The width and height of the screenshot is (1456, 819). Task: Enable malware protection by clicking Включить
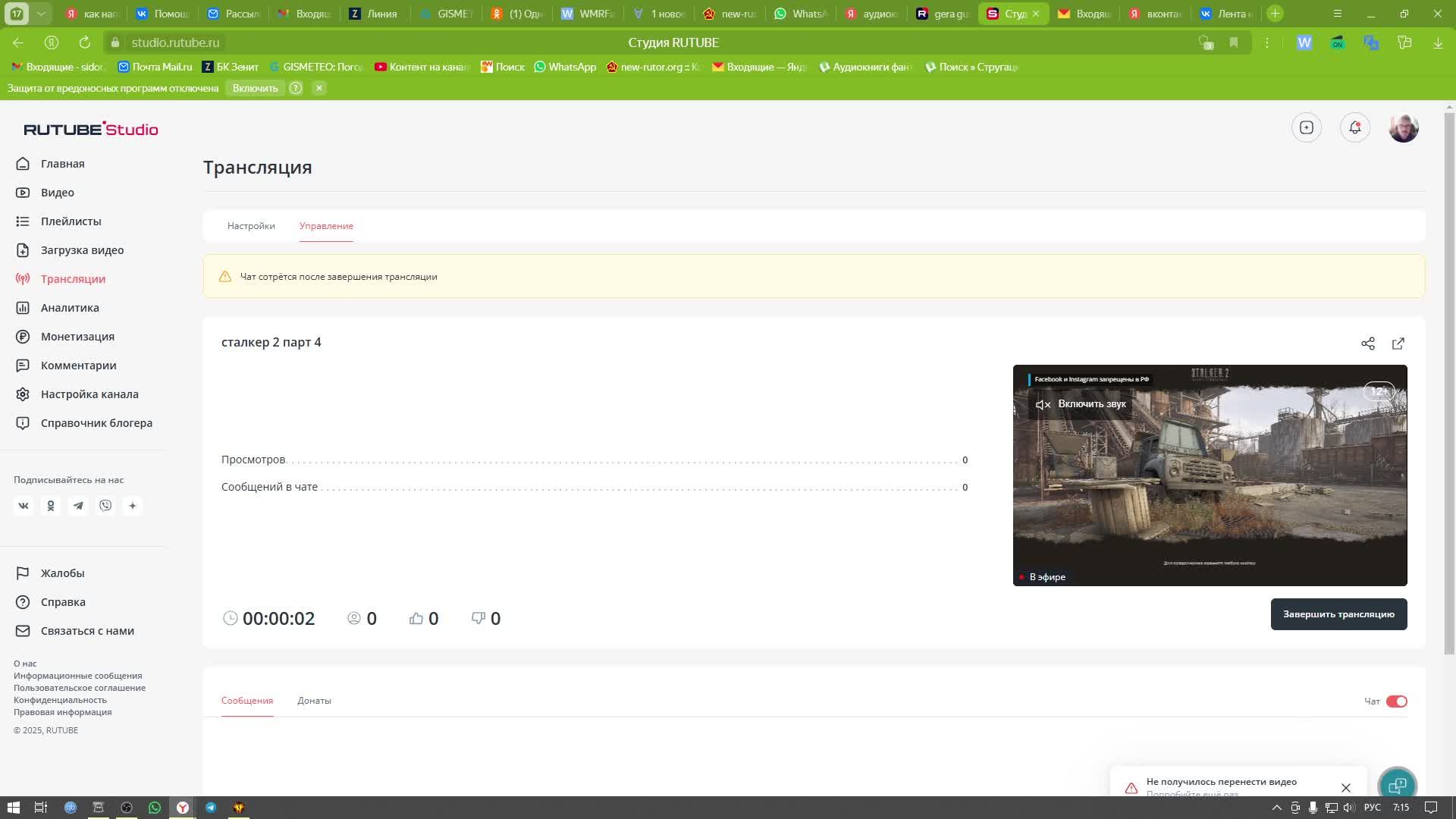pos(254,88)
